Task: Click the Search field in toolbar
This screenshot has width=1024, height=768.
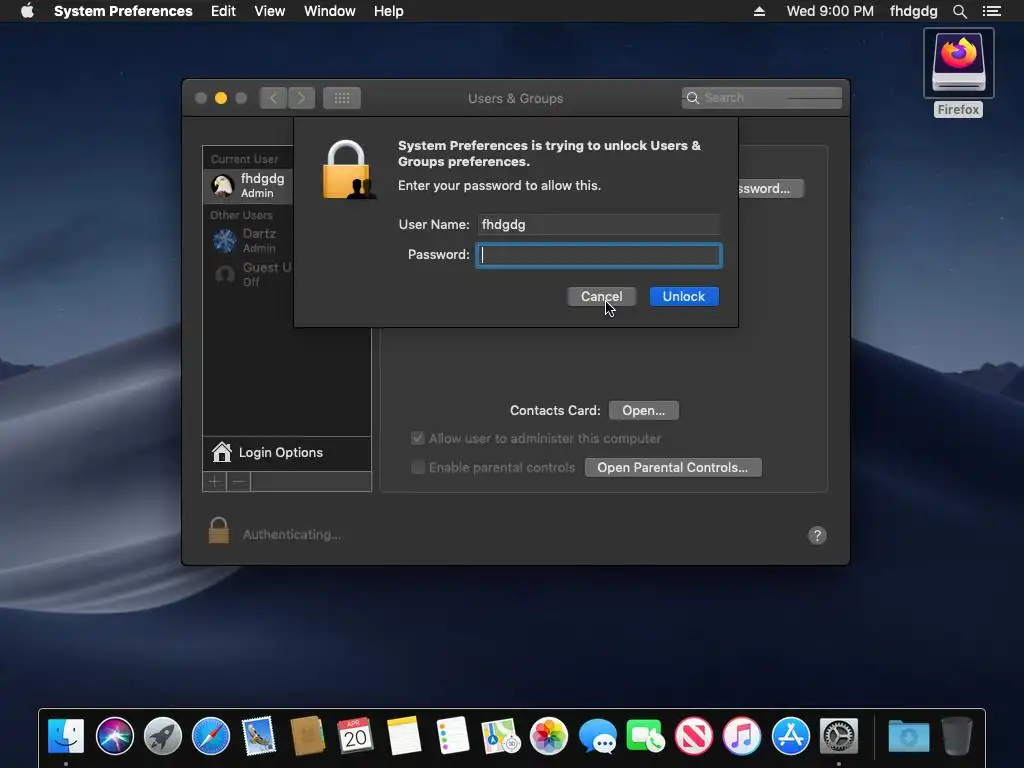Action: click(761, 98)
